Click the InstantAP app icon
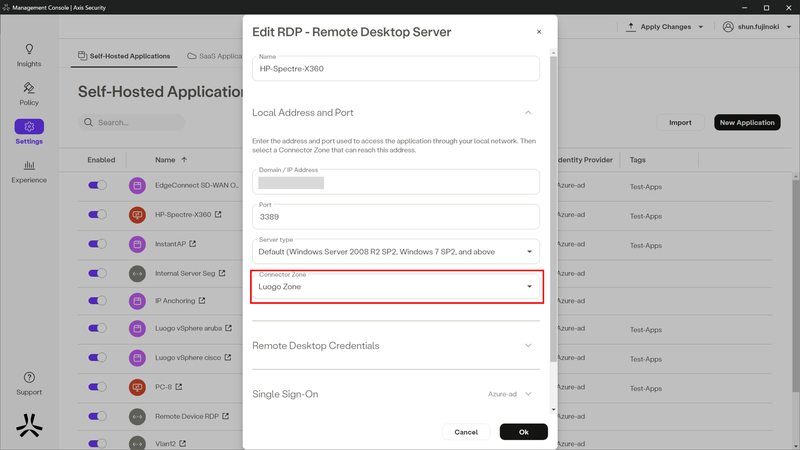 tap(137, 244)
